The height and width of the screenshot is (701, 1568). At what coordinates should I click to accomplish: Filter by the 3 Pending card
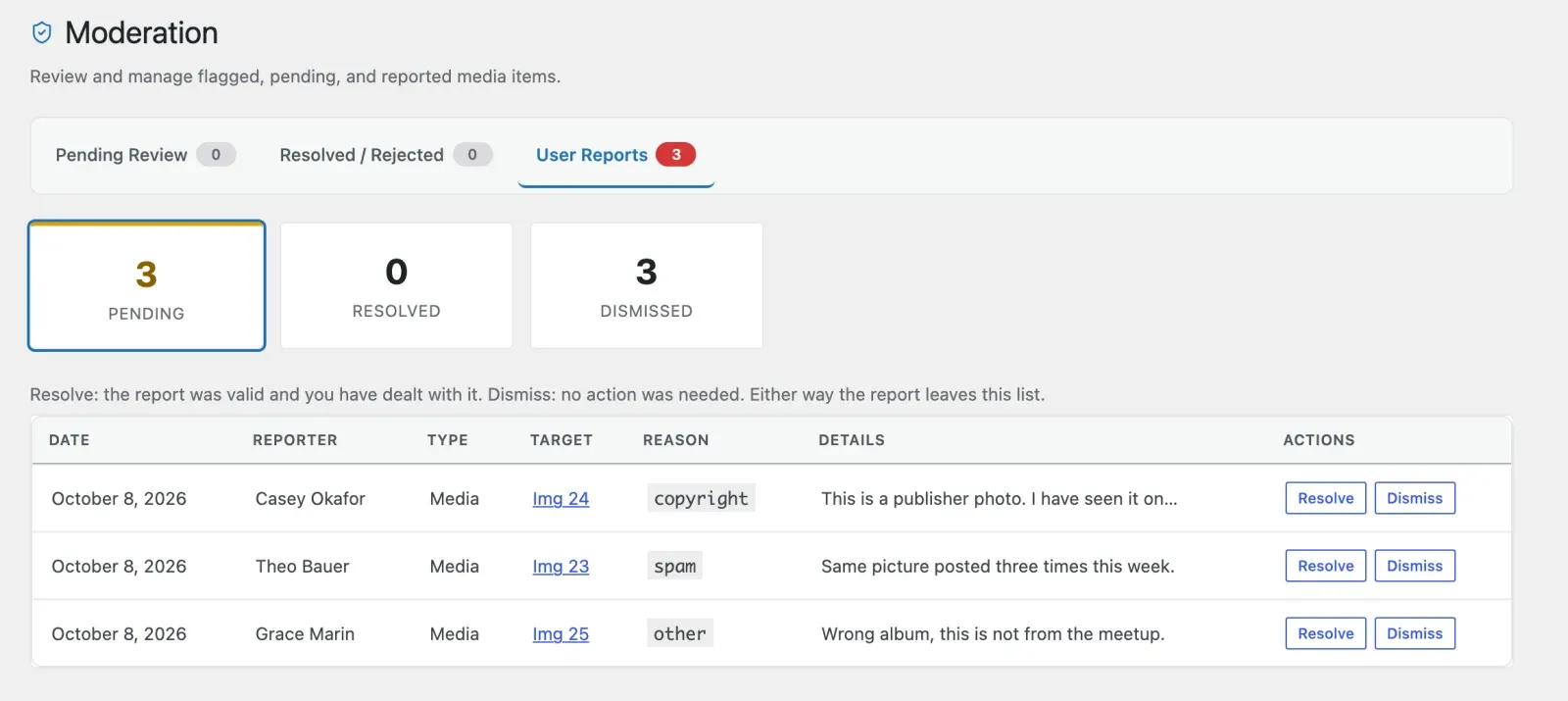(x=147, y=285)
